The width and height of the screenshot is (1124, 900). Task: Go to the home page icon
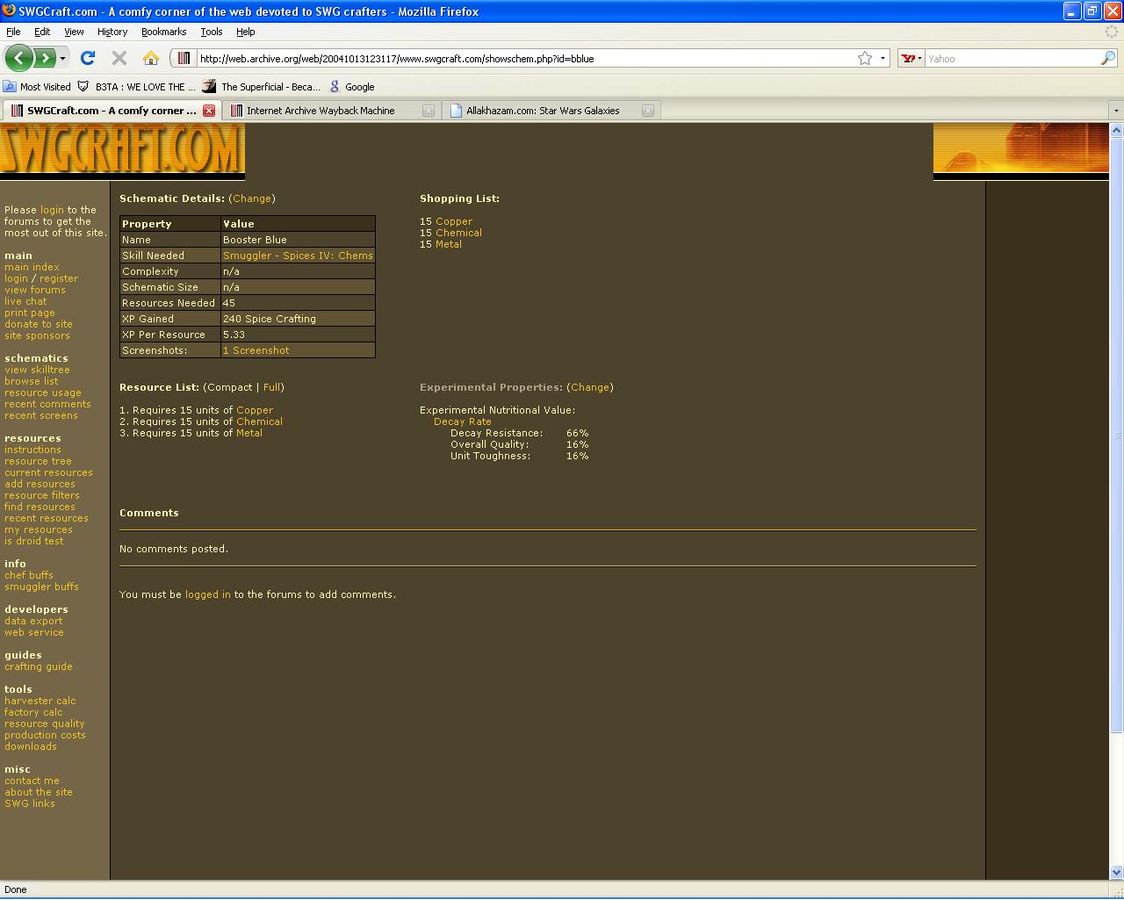[150, 58]
